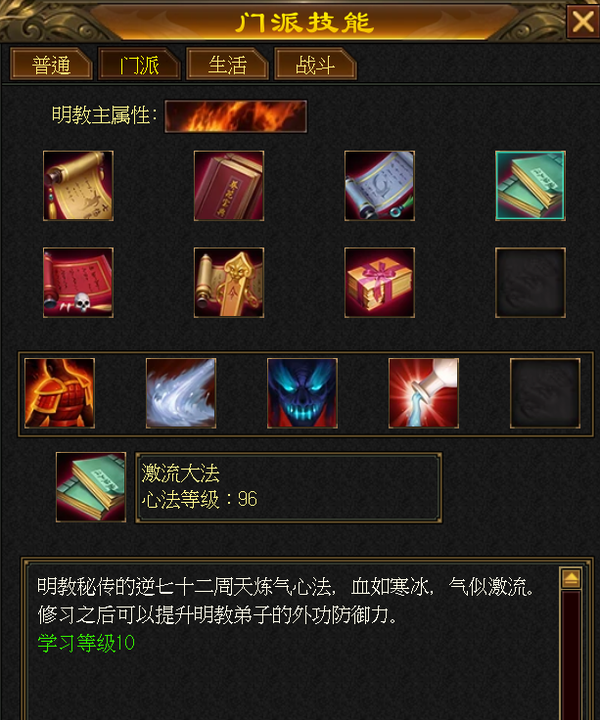This screenshot has width=600, height=720.
Task: Close the 门派技能 window
Action: (x=583, y=21)
